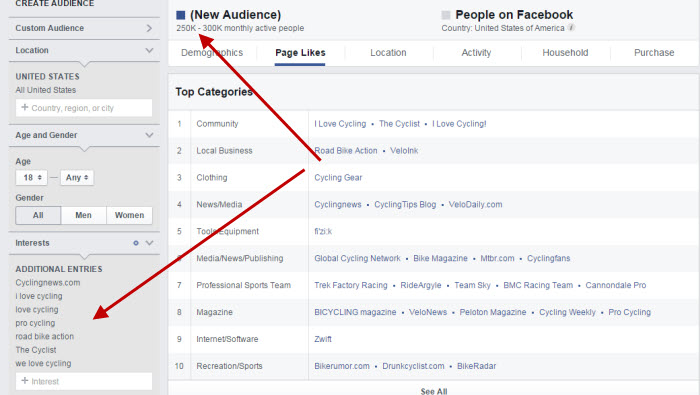The image size is (700, 395).
Task: Click the 'road bike action' interest entry
Action: pyautogui.click(x=45, y=336)
